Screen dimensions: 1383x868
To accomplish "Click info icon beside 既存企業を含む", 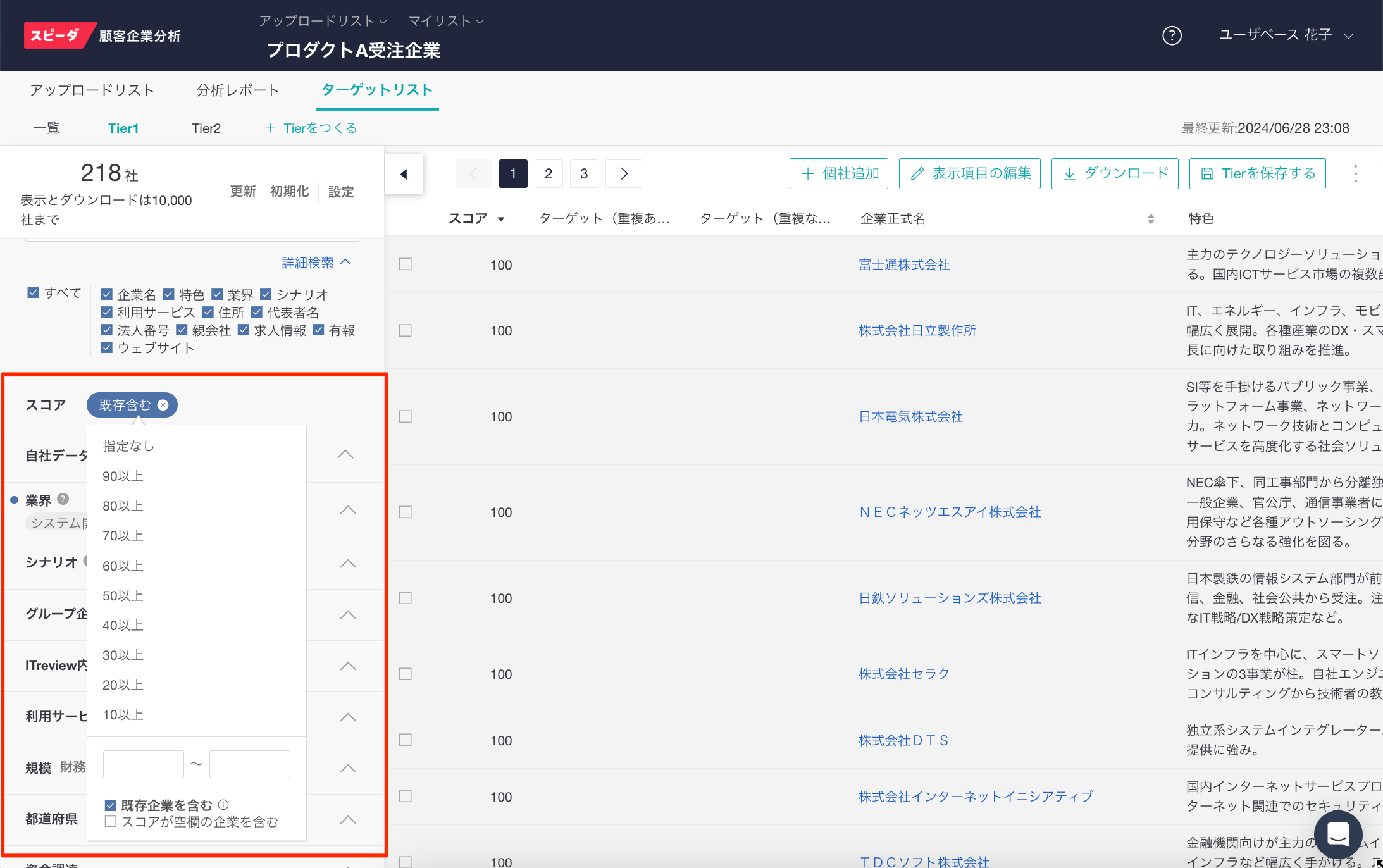I will 223,805.
